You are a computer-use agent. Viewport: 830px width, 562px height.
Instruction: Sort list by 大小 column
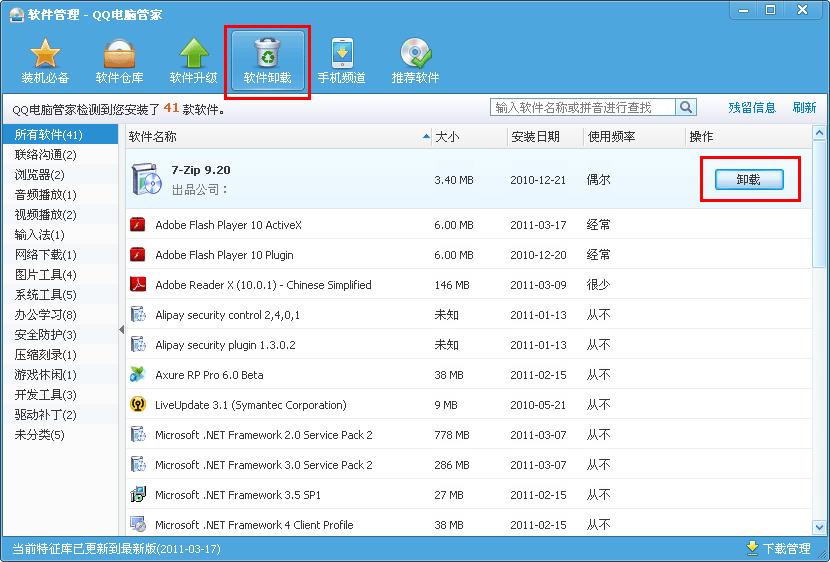[447, 136]
